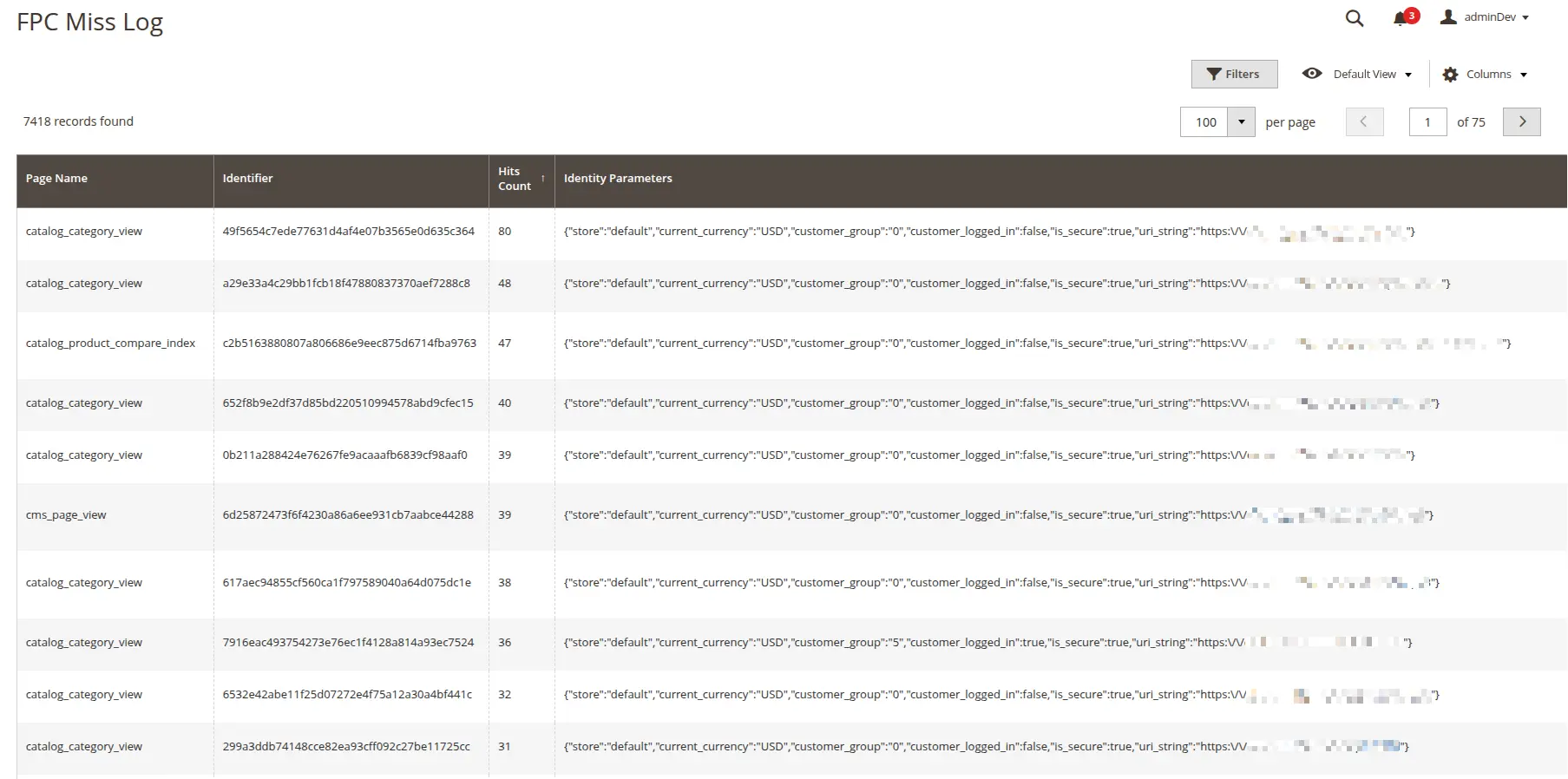The width and height of the screenshot is (1568, 779).
Task: Click the hits count value 36
Action: click(x=505, y=643)
